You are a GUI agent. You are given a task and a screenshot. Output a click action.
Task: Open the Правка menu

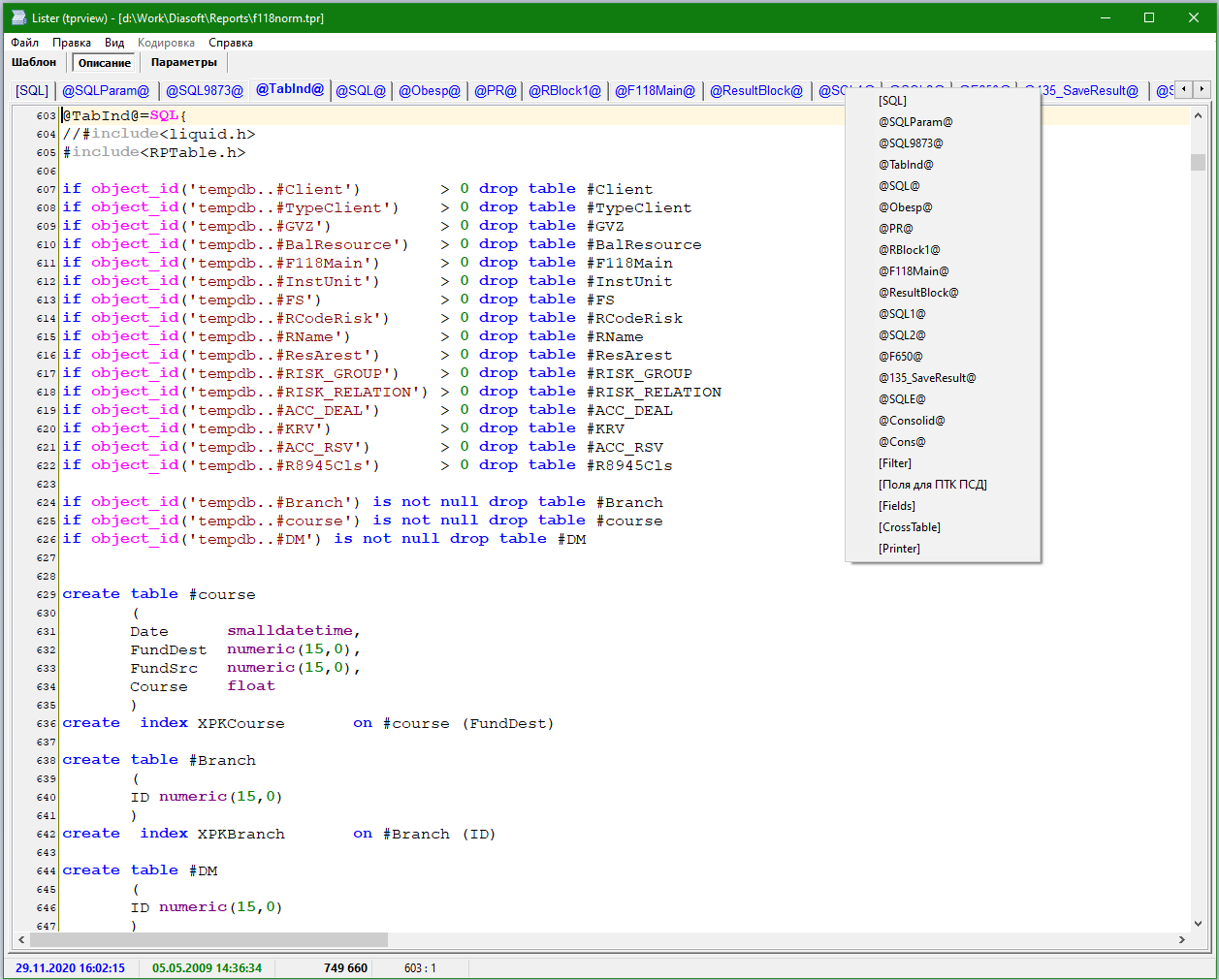click(72, 43)
